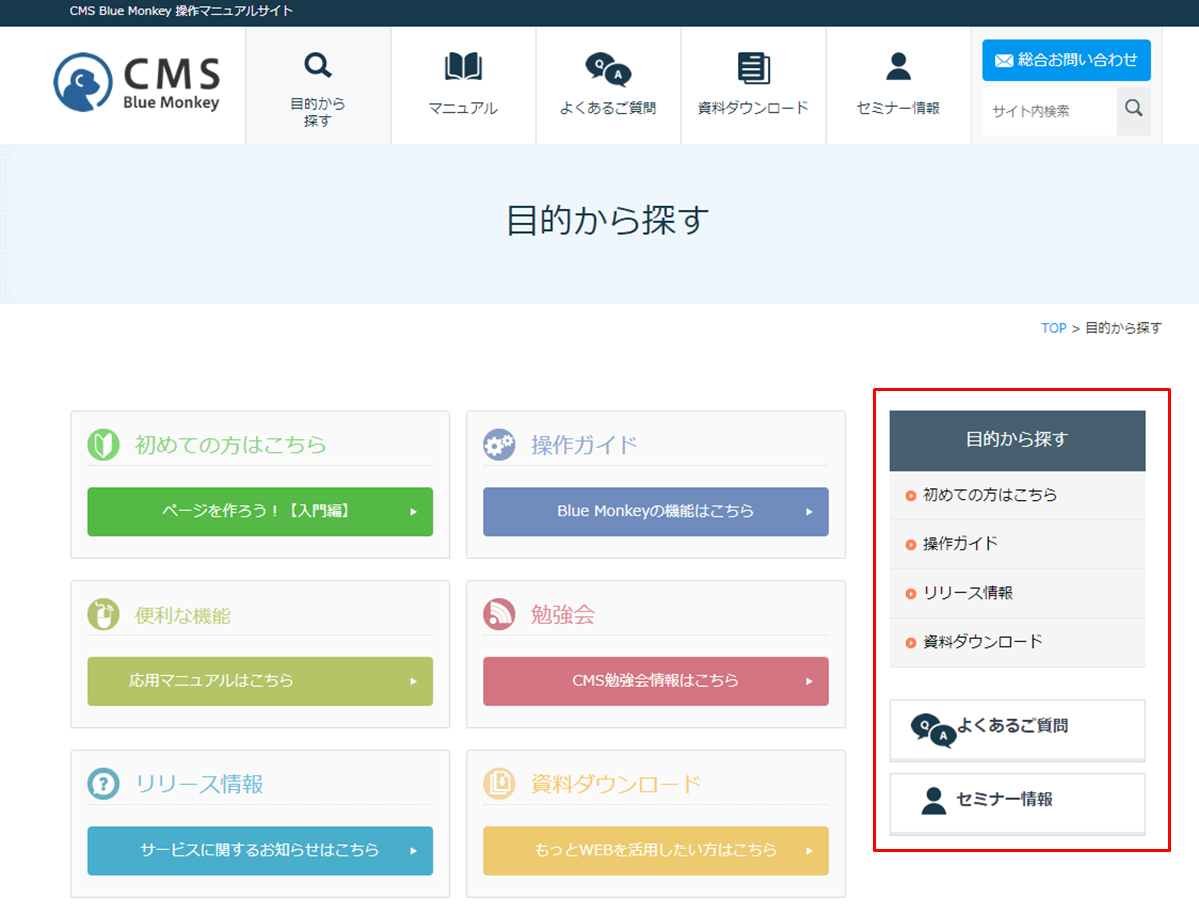
Task: Click the magnifier icon above 目的から探す
Action: click(318, 66)
